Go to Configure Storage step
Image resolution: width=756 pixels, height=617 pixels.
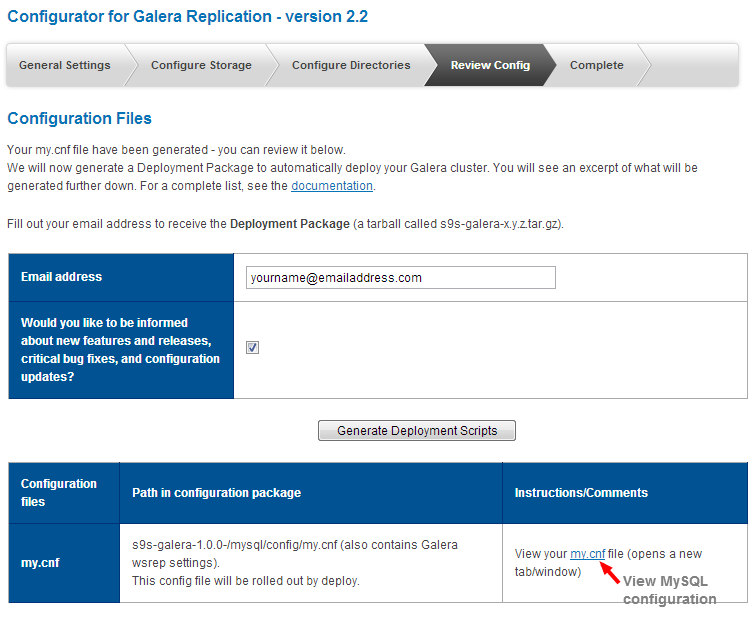point(201,65)
